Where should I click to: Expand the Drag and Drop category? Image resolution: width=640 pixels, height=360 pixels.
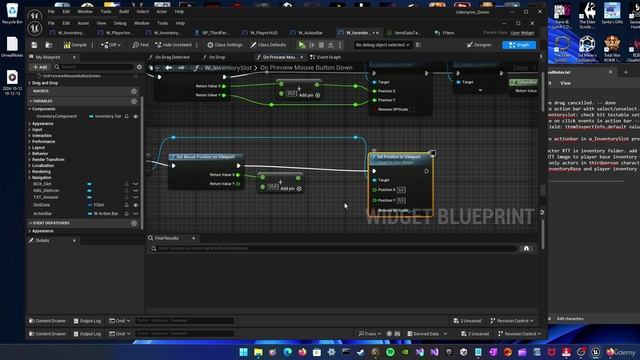click(30, 83)
